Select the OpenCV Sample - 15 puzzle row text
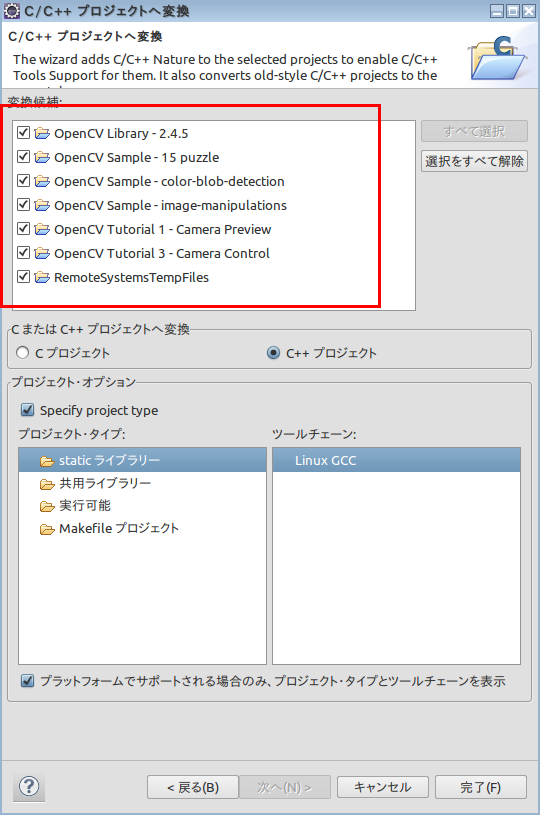 [x=137, y=157]
